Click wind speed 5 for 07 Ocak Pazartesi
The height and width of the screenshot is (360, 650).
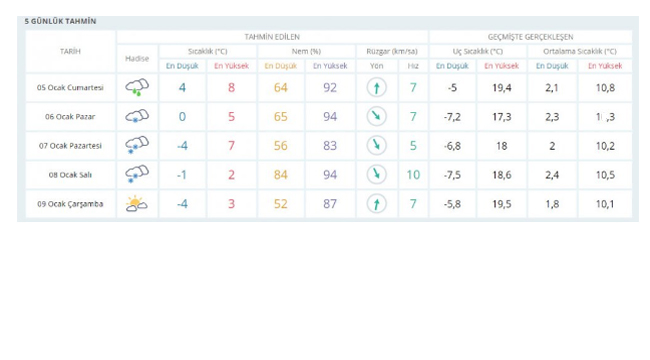[413, 146]
